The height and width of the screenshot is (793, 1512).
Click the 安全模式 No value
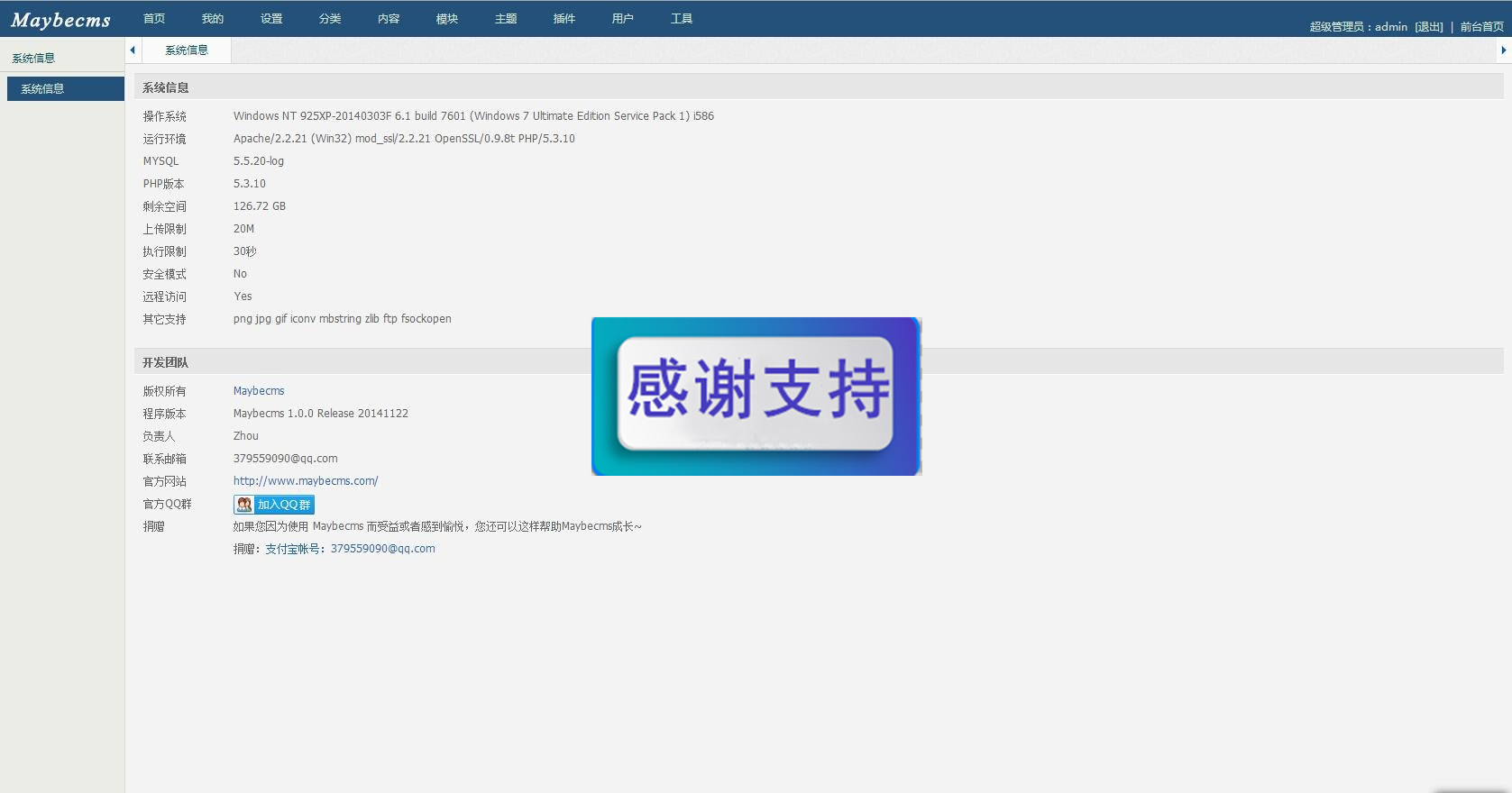240,274
